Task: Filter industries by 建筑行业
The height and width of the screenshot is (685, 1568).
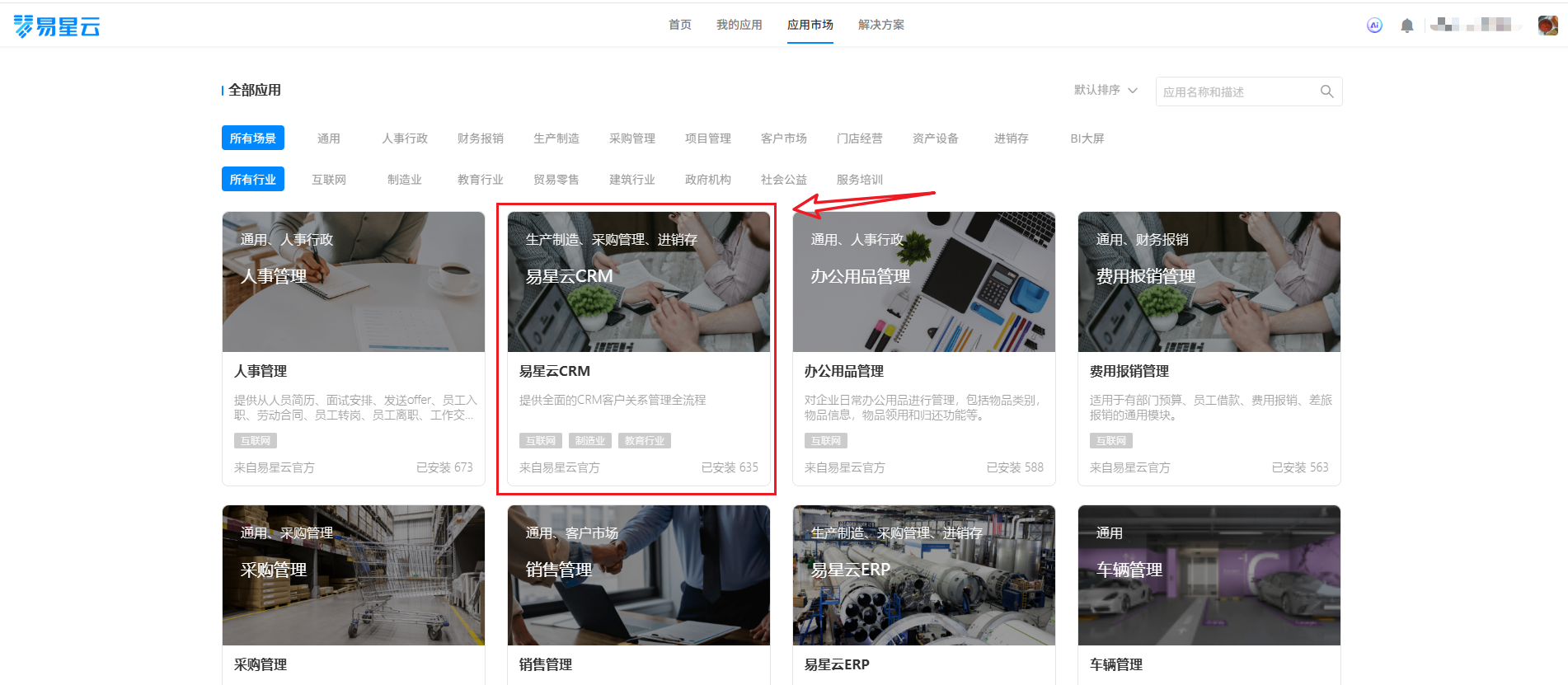Action: [x=632, y=180]
